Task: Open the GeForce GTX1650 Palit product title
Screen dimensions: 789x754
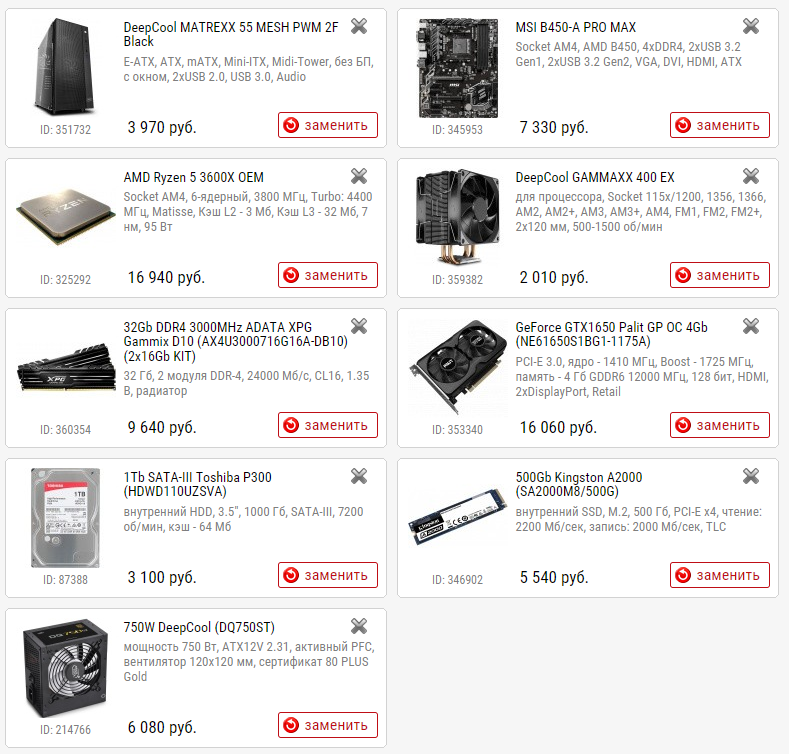Action: click(611, 334)
